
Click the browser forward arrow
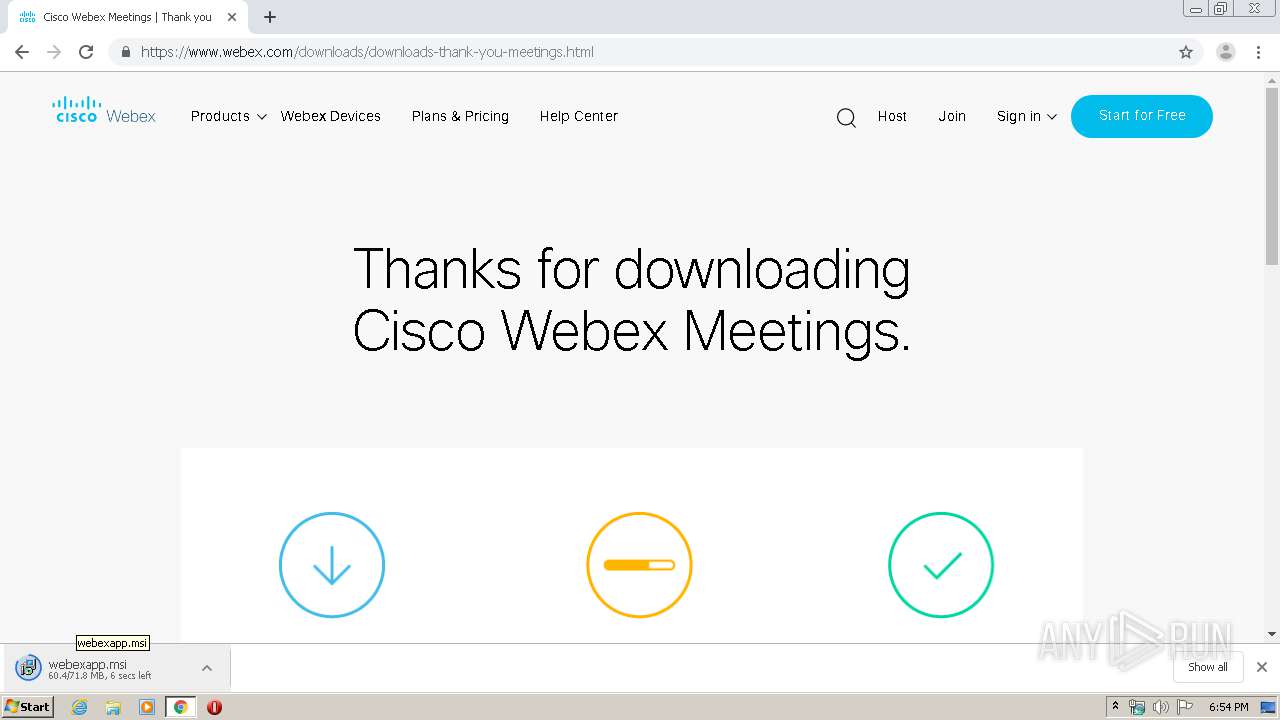[x=54, y=52]
